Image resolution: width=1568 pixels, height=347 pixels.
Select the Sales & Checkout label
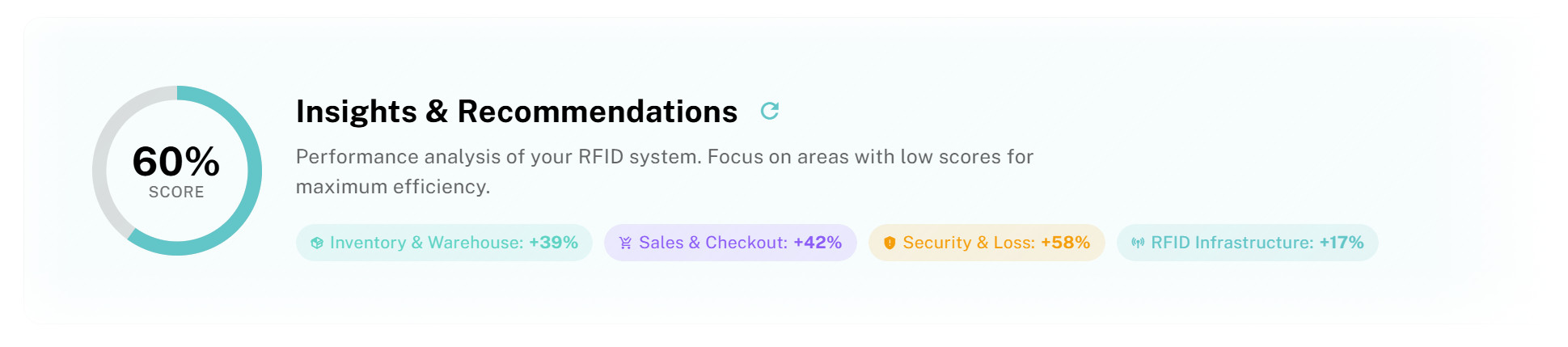coord(712,243)
